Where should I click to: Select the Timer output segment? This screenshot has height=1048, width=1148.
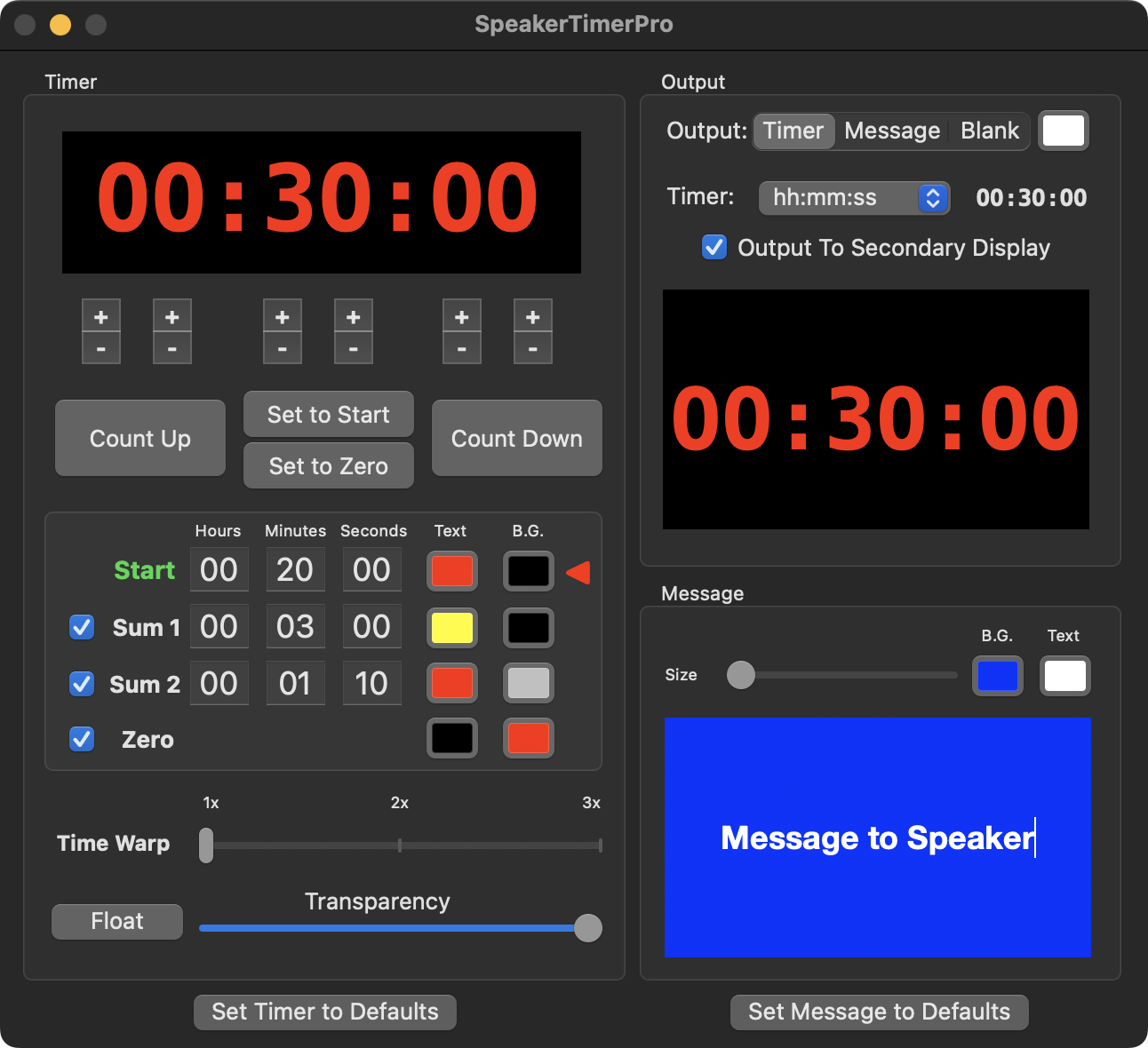pyautogui.click(x=793, y=131)
